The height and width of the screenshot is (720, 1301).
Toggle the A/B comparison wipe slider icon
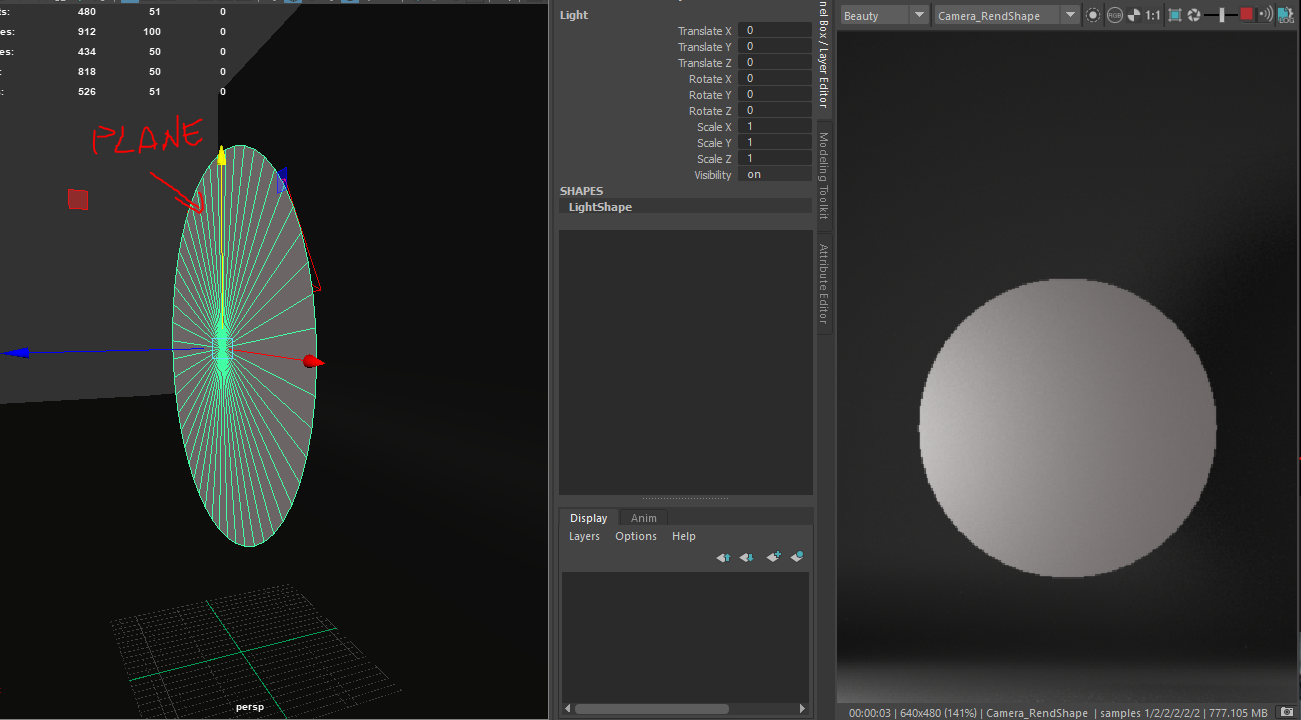tap(1222, 15)
